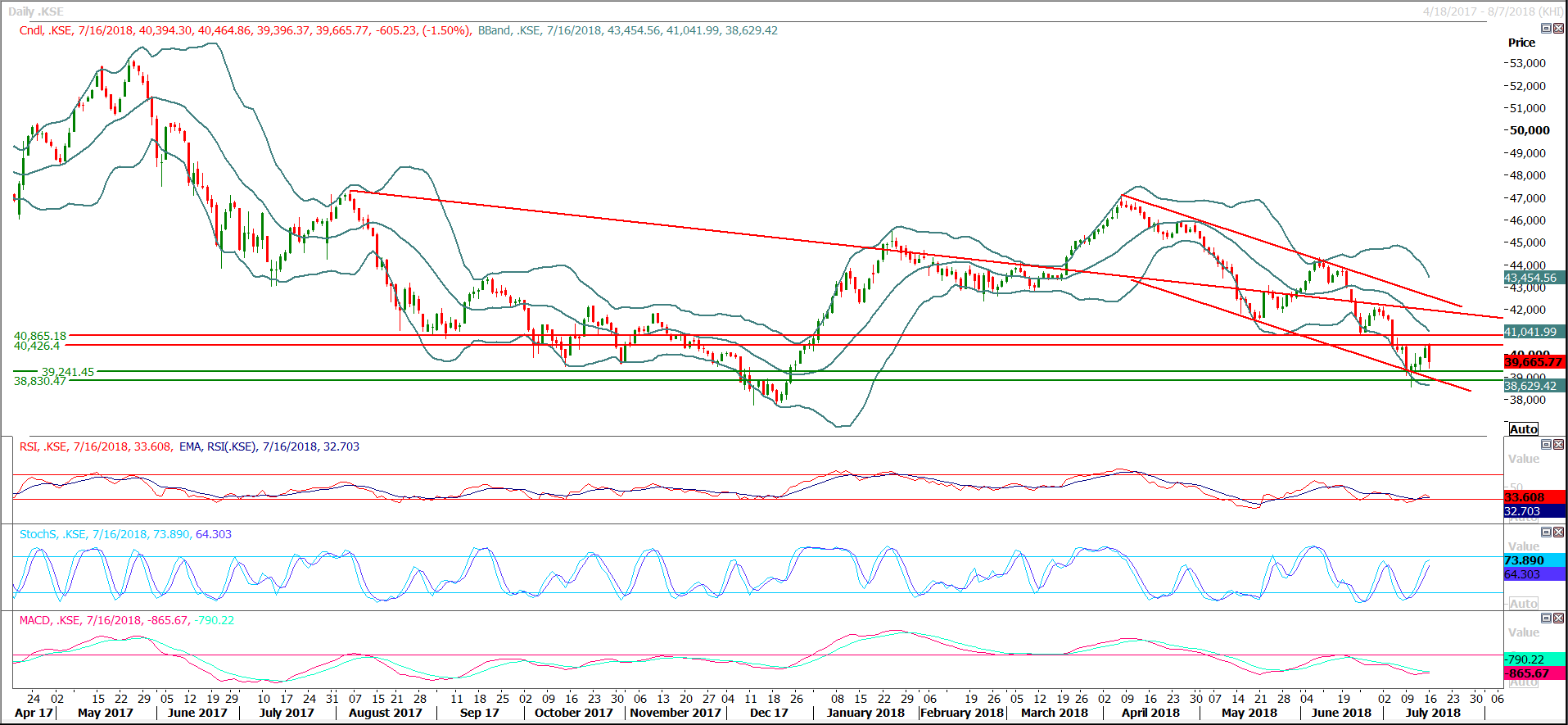Minimize the price chart pane
1568x725 pixels.
tap(1546, 29)
